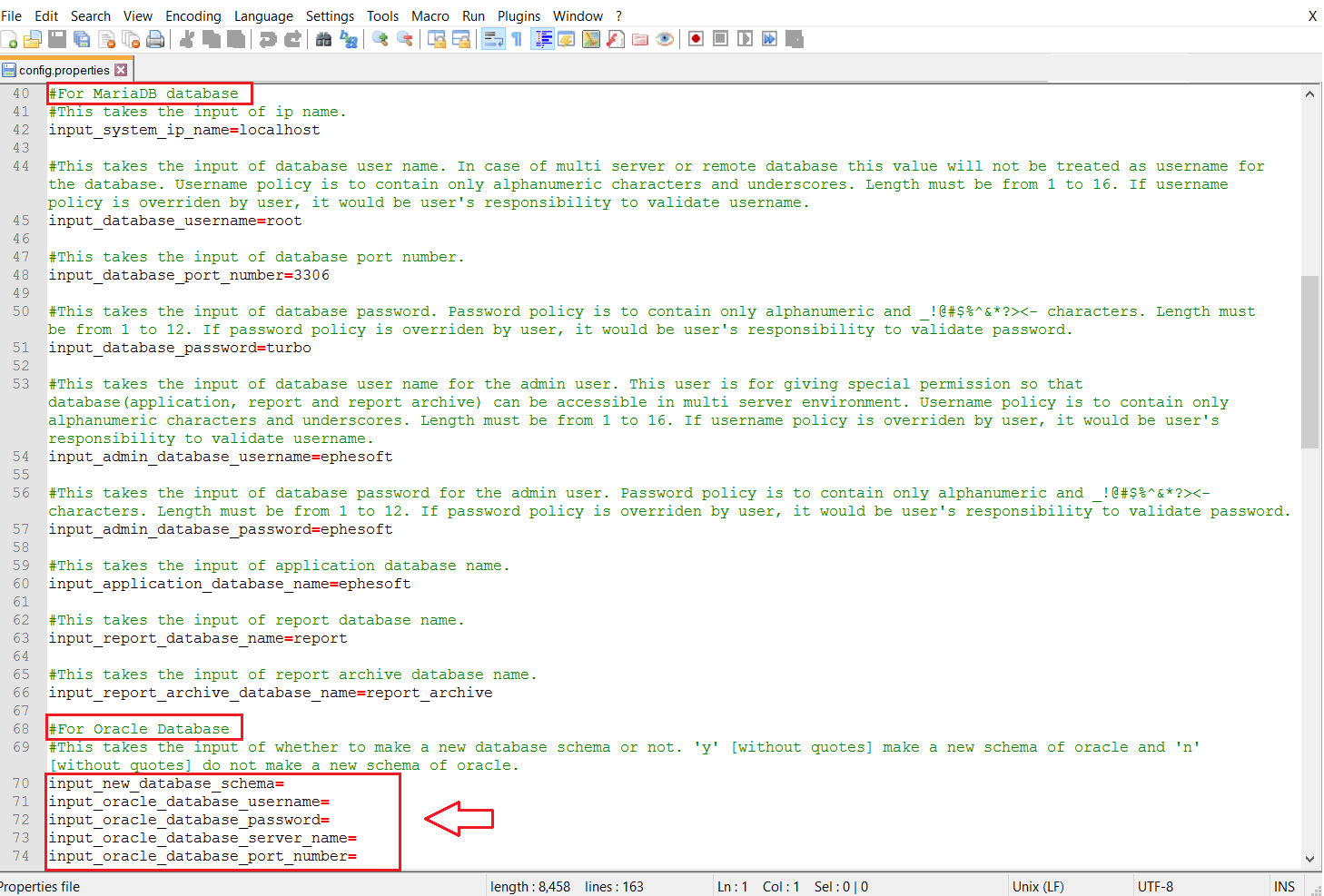Close the config.properties tab with its X
The width and height of the screenshot is (1324, 896).
point(121,70)
